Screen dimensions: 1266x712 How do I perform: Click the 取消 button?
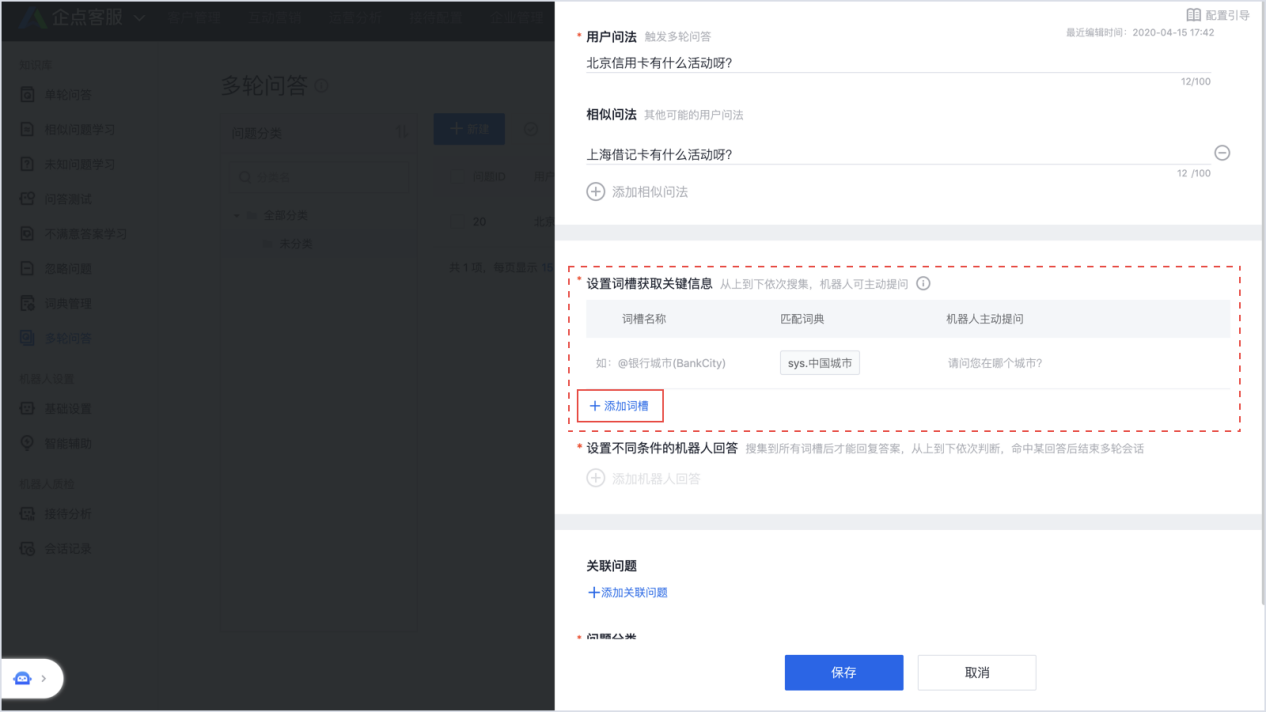tap(976, 672)
